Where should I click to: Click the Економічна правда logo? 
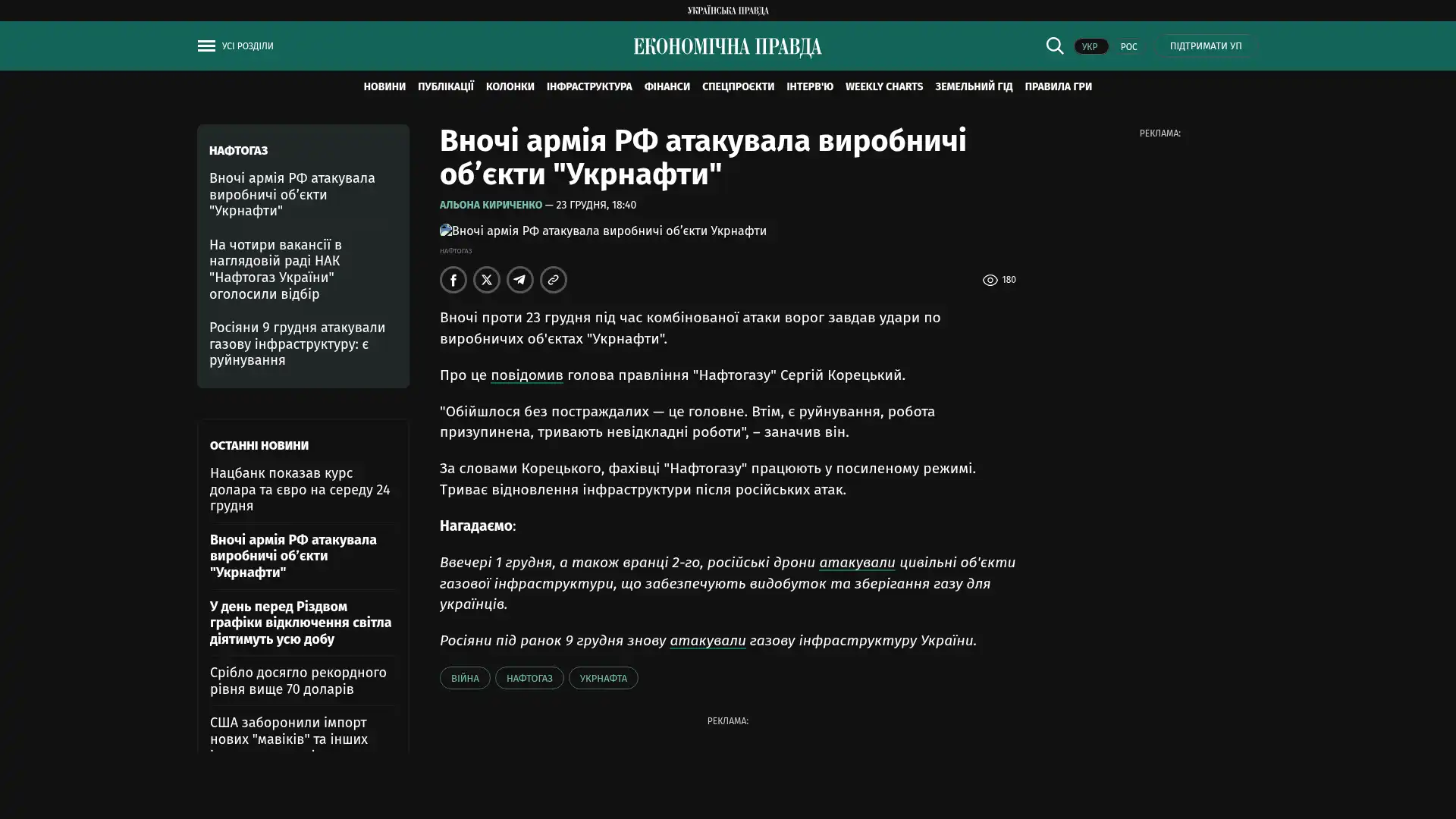pyautogui.click(x=727, y=47)
